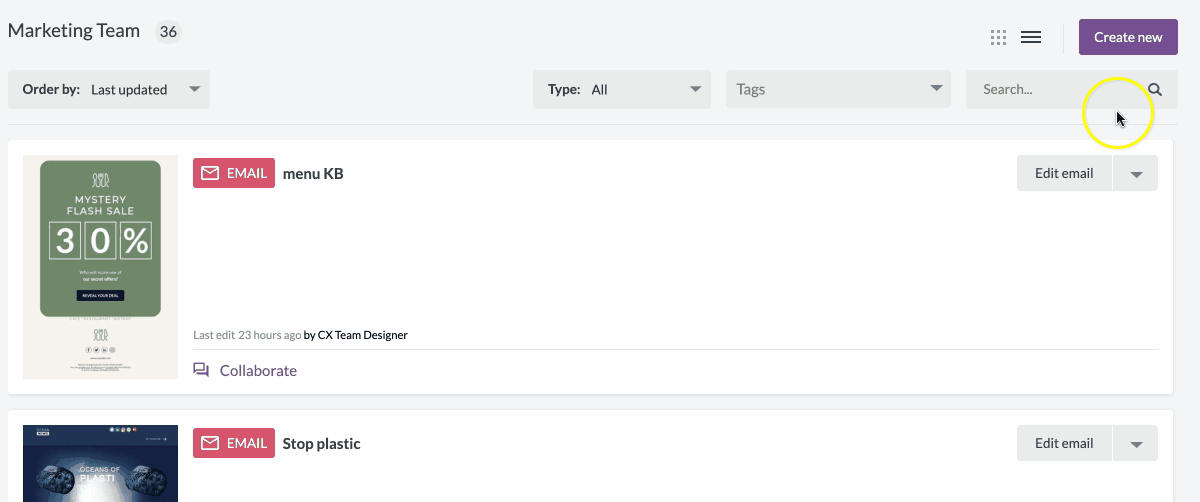Open the Mystery Flash Sale email thumbnail
This screenshot has width=1200, height=502.
[100, 267]
